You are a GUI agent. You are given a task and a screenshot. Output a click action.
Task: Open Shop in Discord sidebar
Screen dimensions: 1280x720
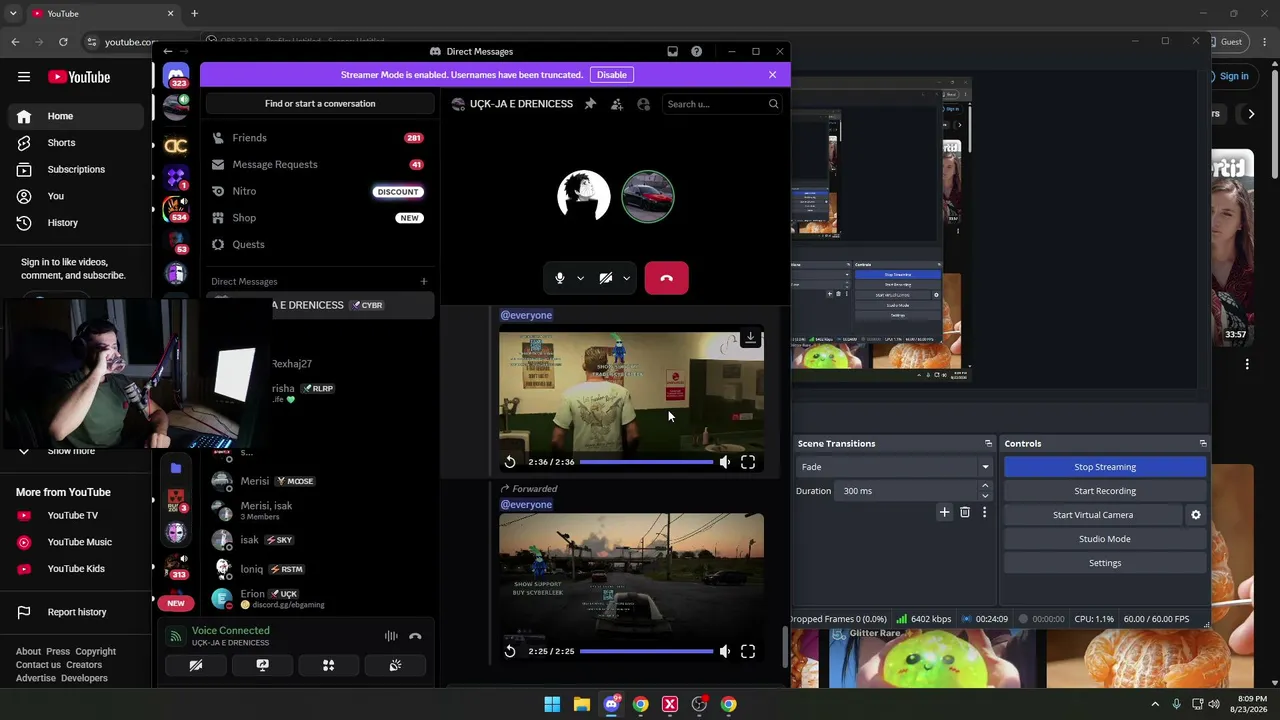pyautogui.click(x=320, y=218)
